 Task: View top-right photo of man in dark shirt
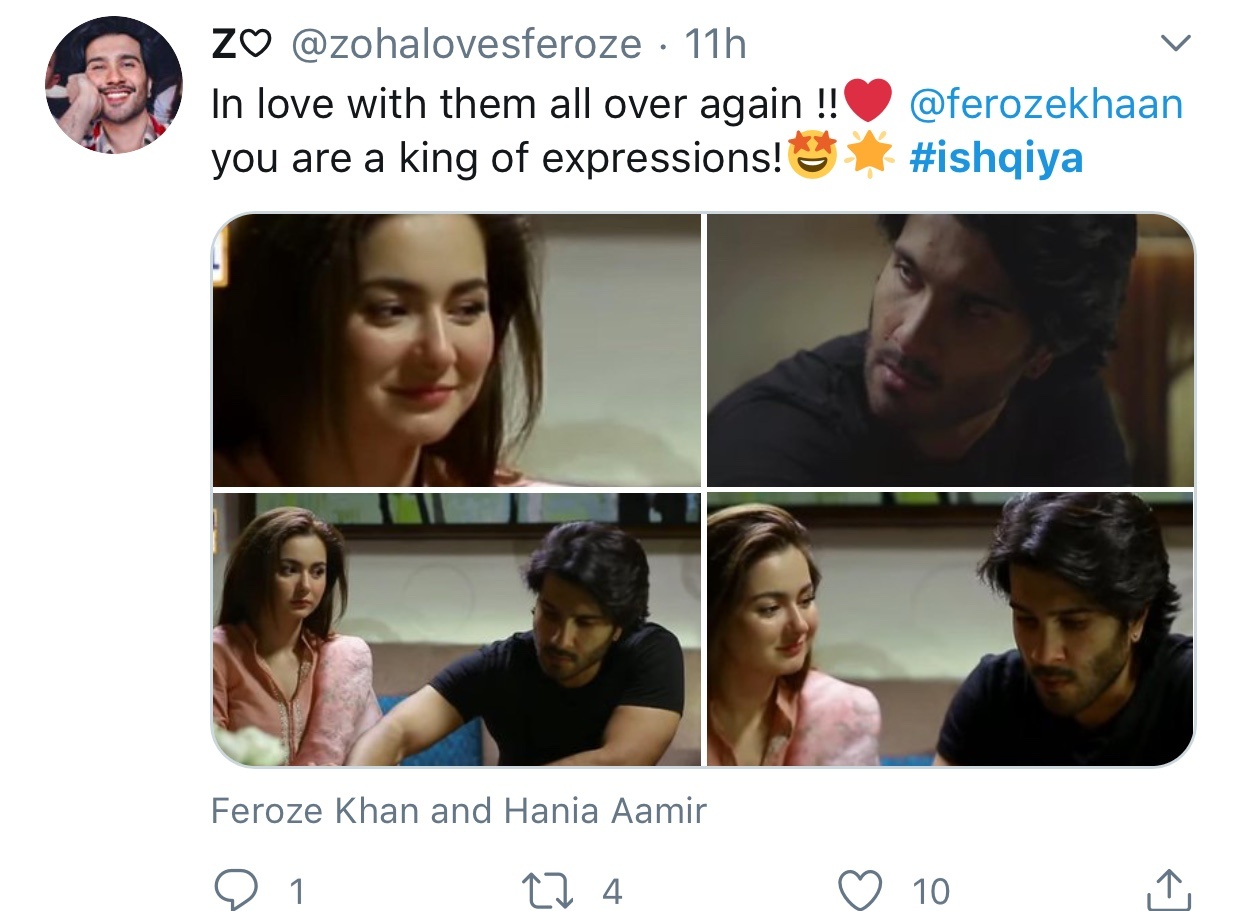(x=950, y=350)
